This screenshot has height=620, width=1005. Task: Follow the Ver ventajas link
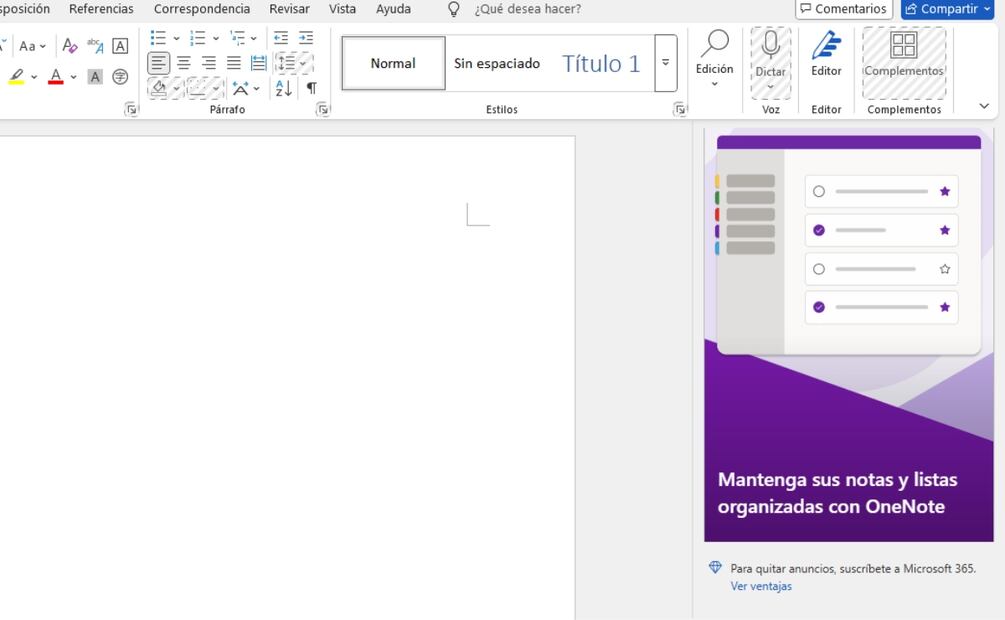(x=761, y=587)
